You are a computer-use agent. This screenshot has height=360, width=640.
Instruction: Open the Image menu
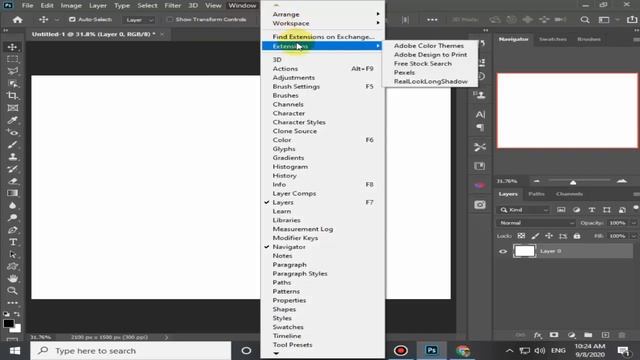tap(71, 6)
